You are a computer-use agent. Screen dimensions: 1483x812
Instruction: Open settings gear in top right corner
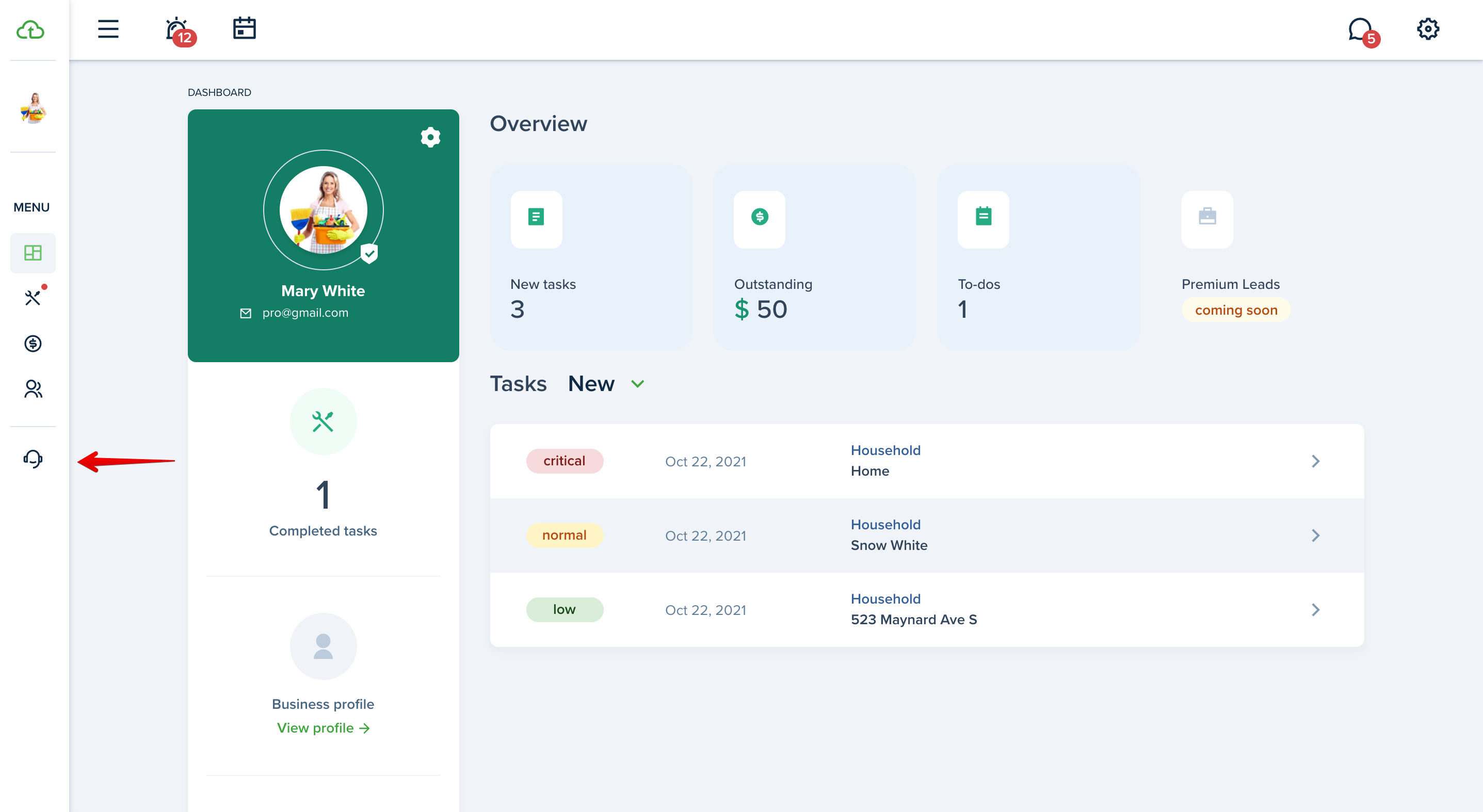click(x=1428, y=29)
